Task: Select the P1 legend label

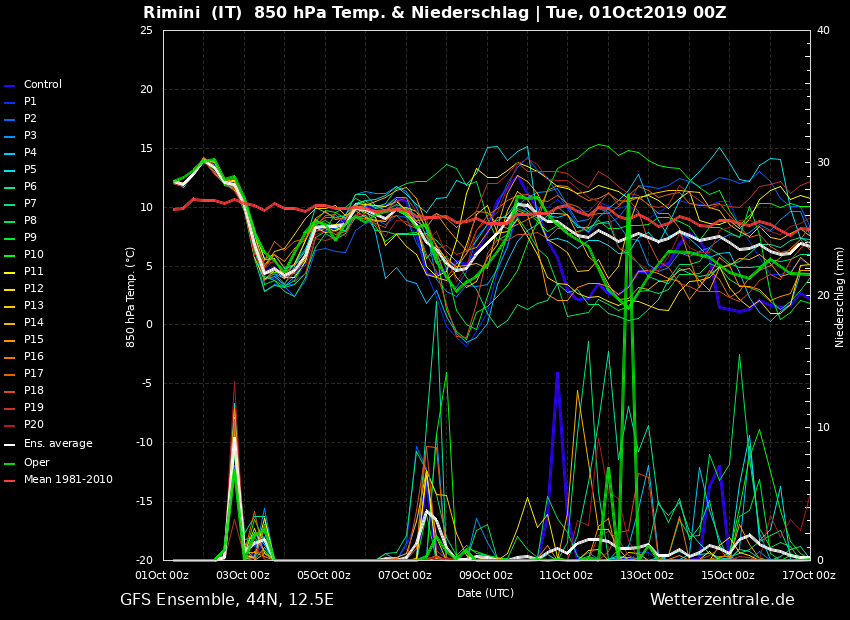Action: pyautogui.click(x=30, y=102)
